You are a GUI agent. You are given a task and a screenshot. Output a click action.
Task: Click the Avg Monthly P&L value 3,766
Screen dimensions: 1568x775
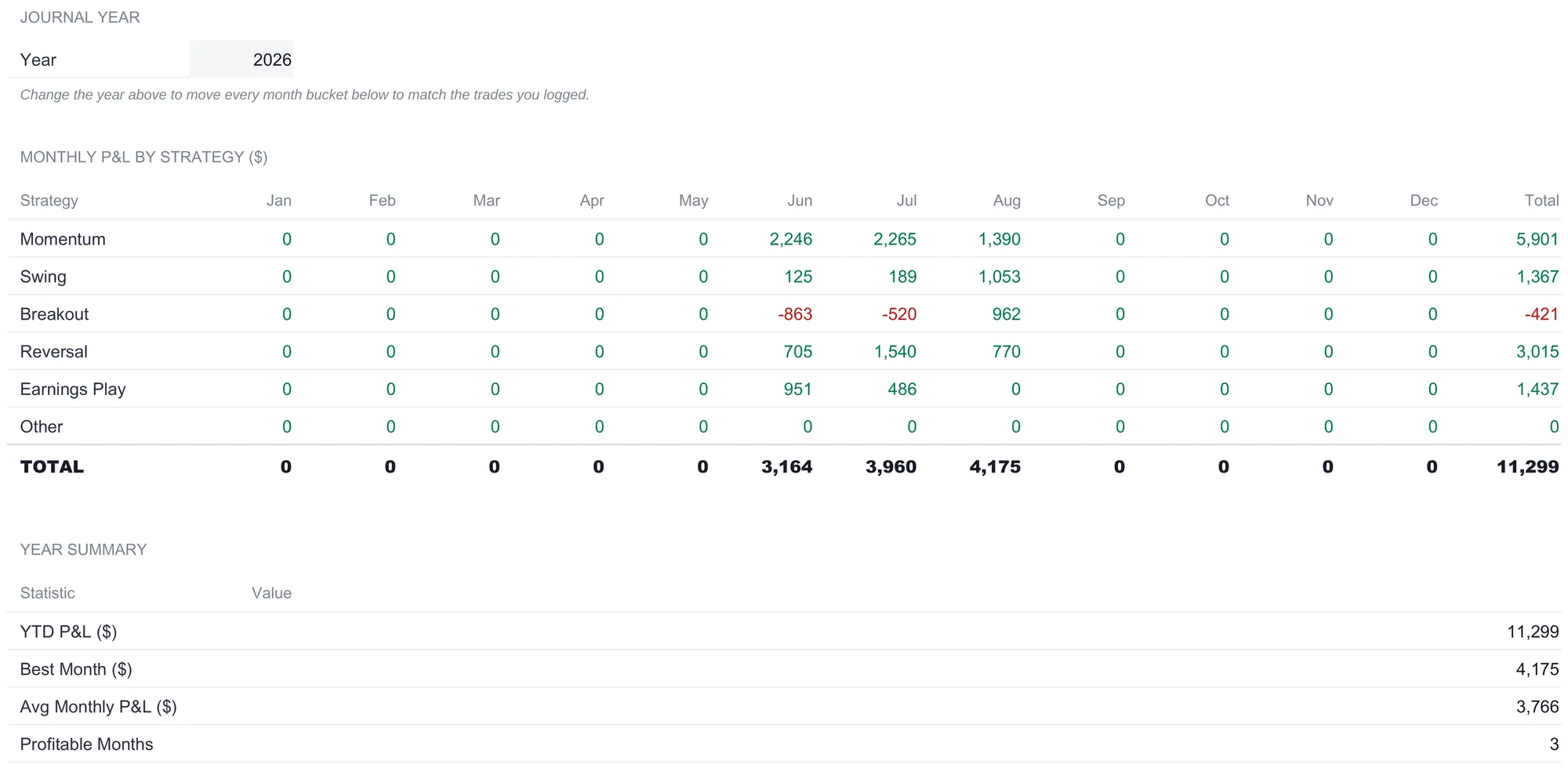[x=1537, y=707]
